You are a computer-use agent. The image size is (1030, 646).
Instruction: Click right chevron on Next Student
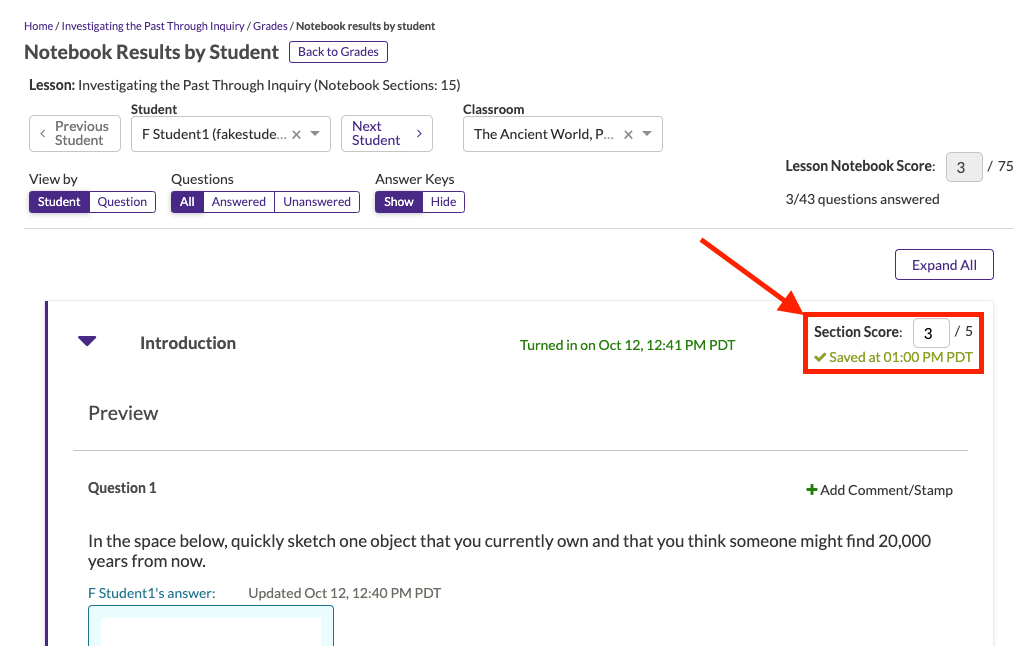tap(418, 134)
